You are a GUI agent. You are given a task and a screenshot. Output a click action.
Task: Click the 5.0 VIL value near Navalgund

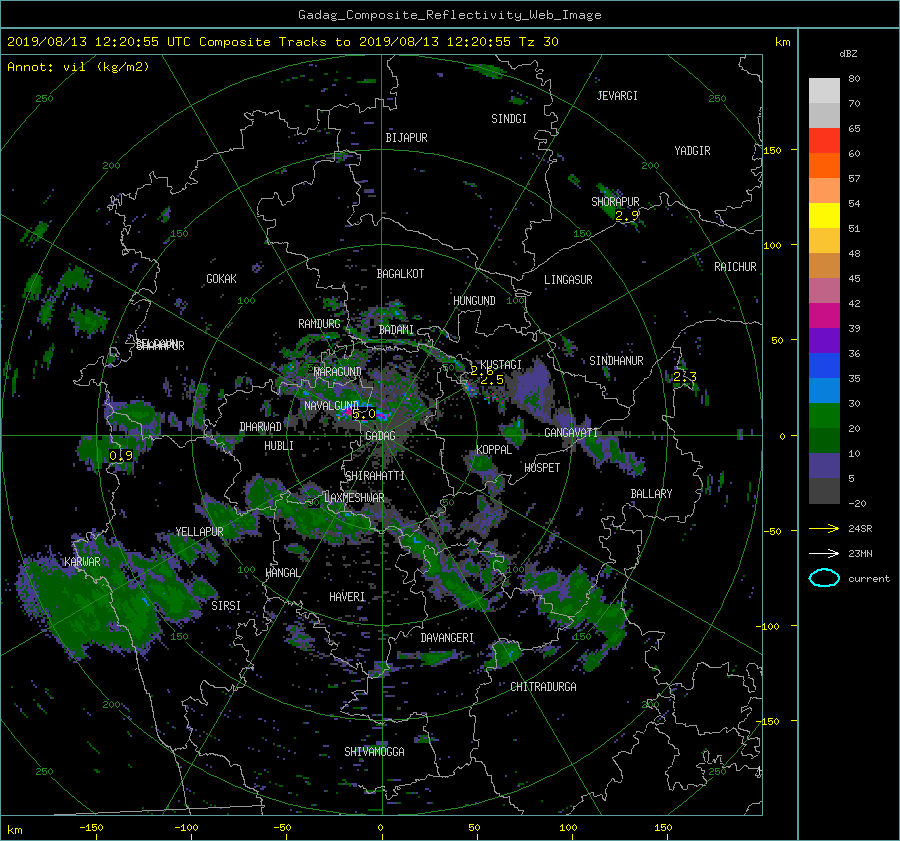(364, 413)
